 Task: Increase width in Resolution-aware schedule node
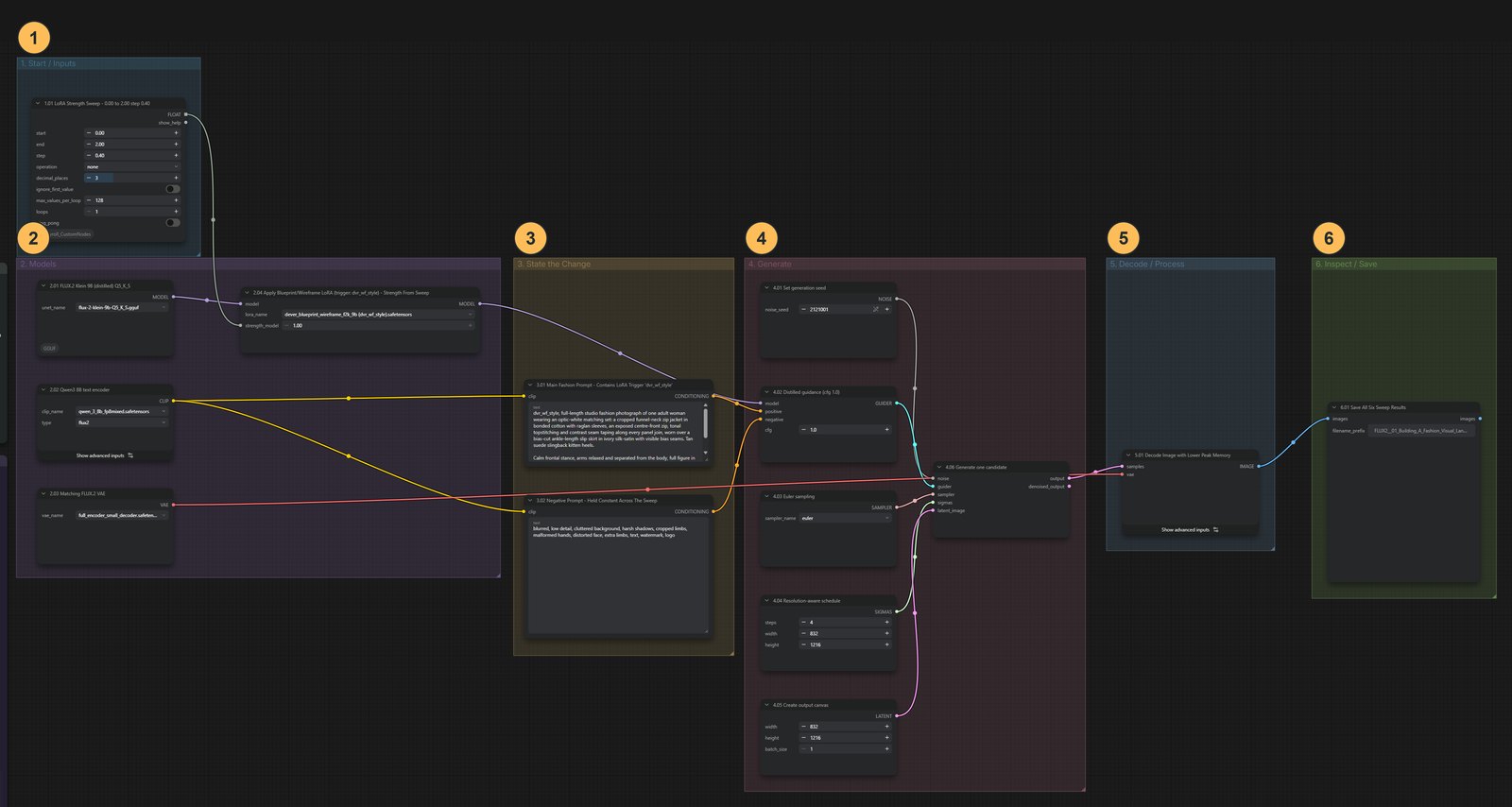(886, 634)
